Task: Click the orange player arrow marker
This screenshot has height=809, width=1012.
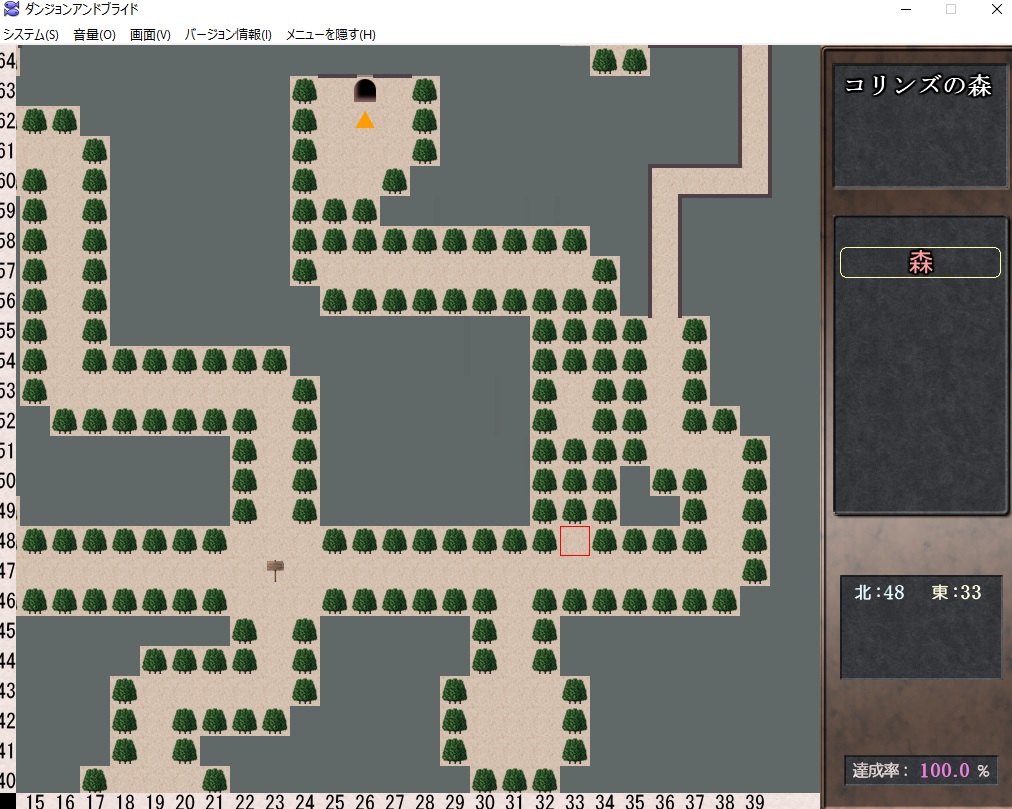Action: pos(365,120)
